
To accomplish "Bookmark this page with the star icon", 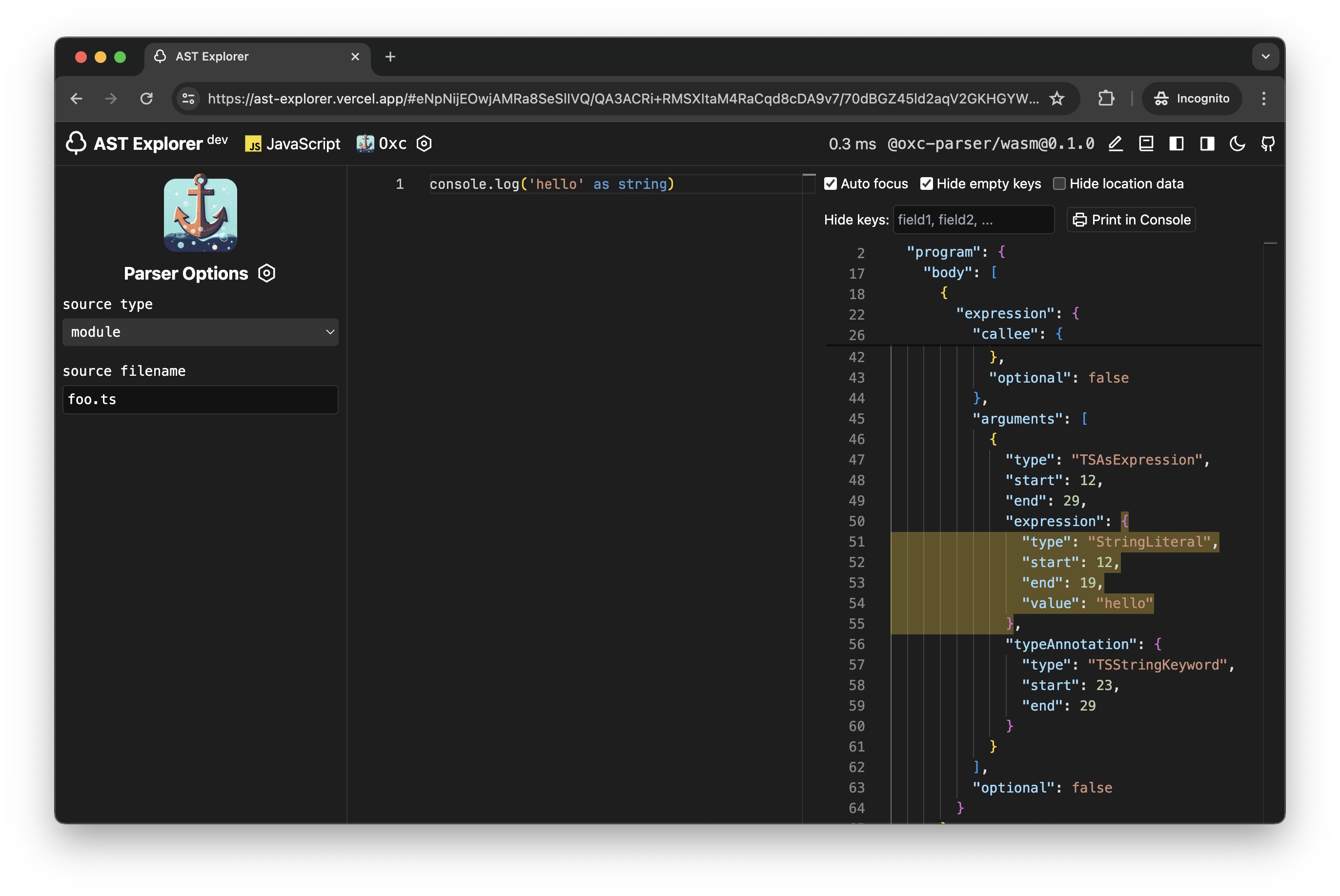I will pyautogui.click(x=1056, y=98).
